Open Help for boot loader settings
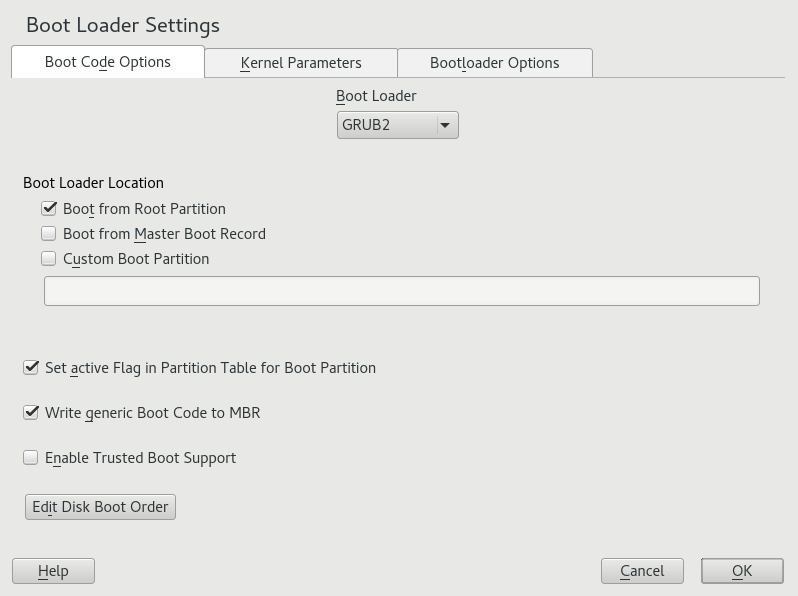This screenshot has height=596, width=798. coord(53,571)
